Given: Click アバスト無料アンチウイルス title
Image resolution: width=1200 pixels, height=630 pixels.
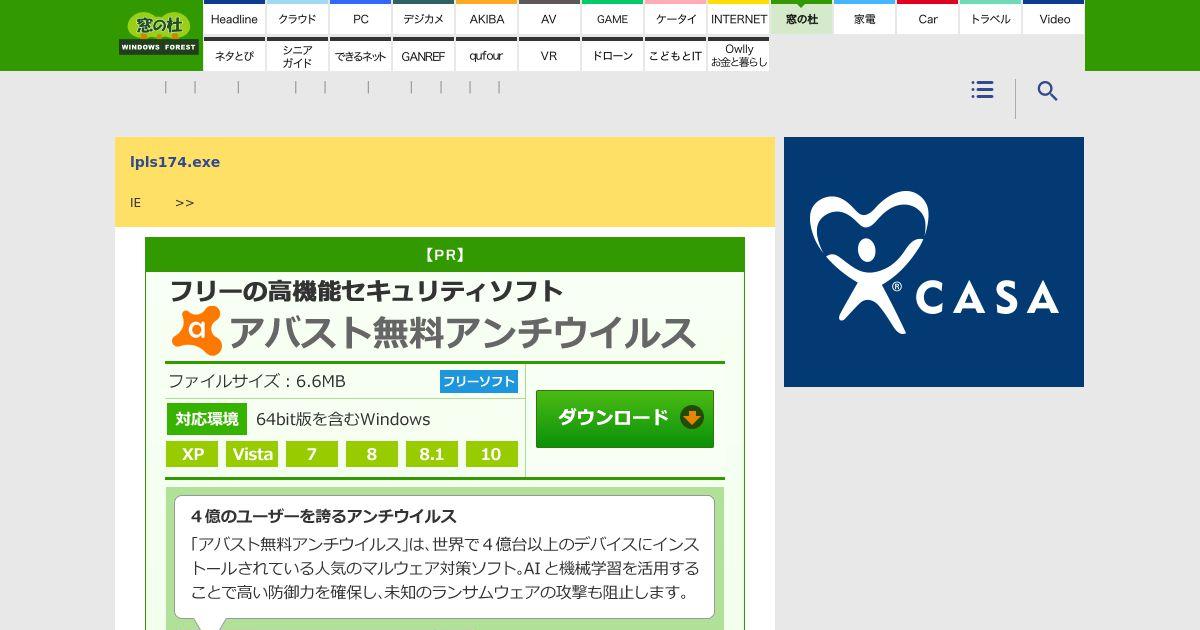Looking at the screenshot, I should (x=462, y=332).
